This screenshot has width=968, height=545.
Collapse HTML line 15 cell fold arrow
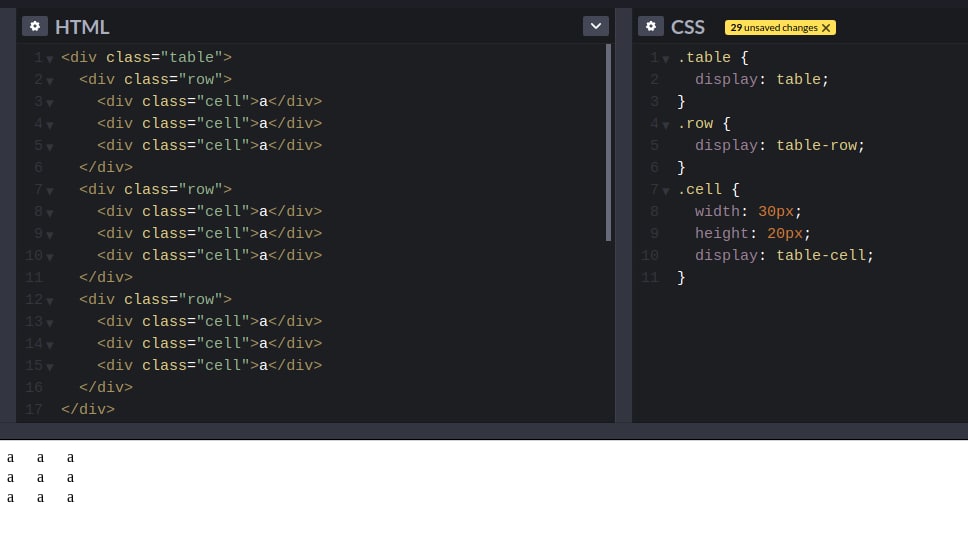(x=49, y=367)
